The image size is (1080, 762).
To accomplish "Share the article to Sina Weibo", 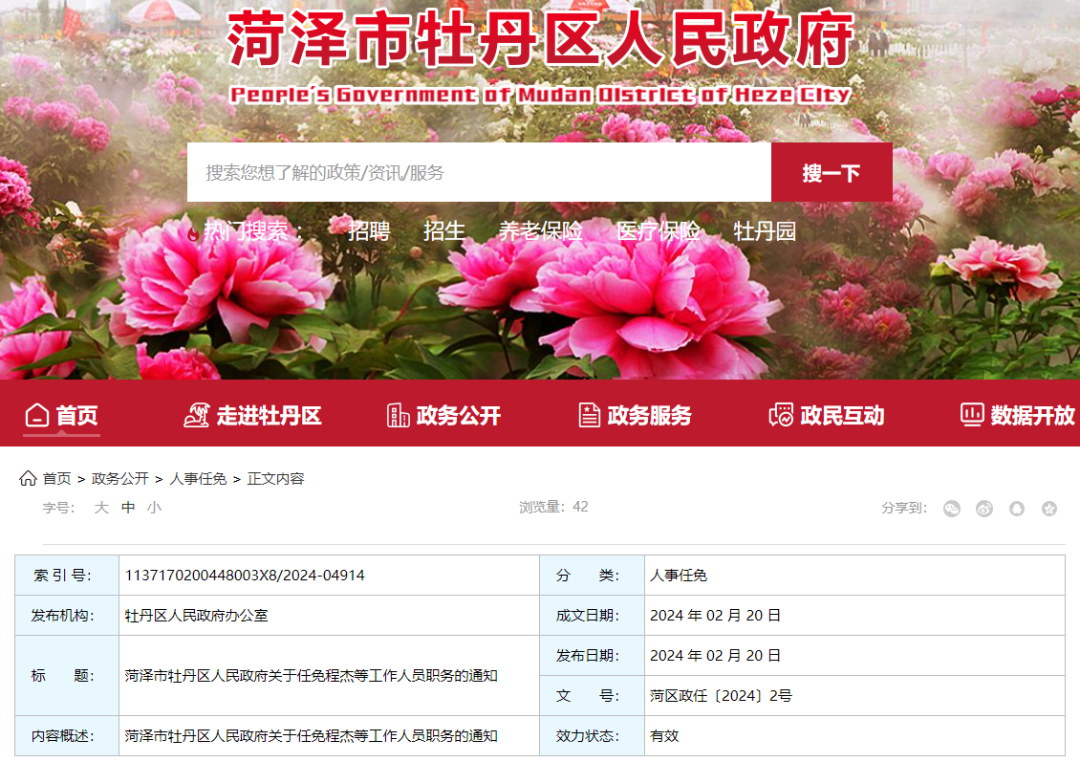I will pos(984,508).
